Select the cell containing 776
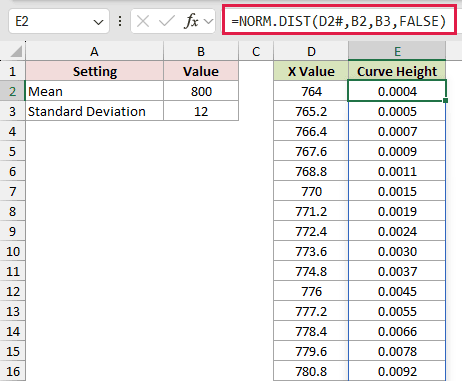Image resolution: width=462 pixels, height=381 pixels. point(311,291)
